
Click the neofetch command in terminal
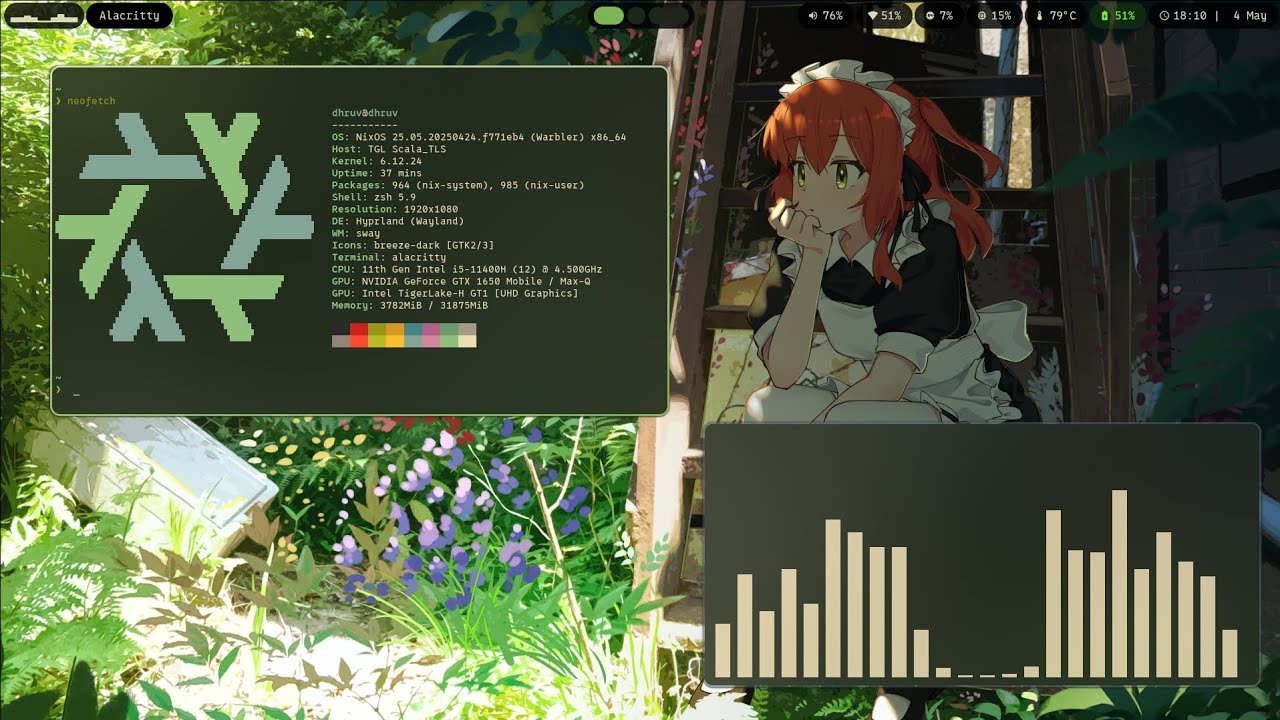tap(91, 101)
